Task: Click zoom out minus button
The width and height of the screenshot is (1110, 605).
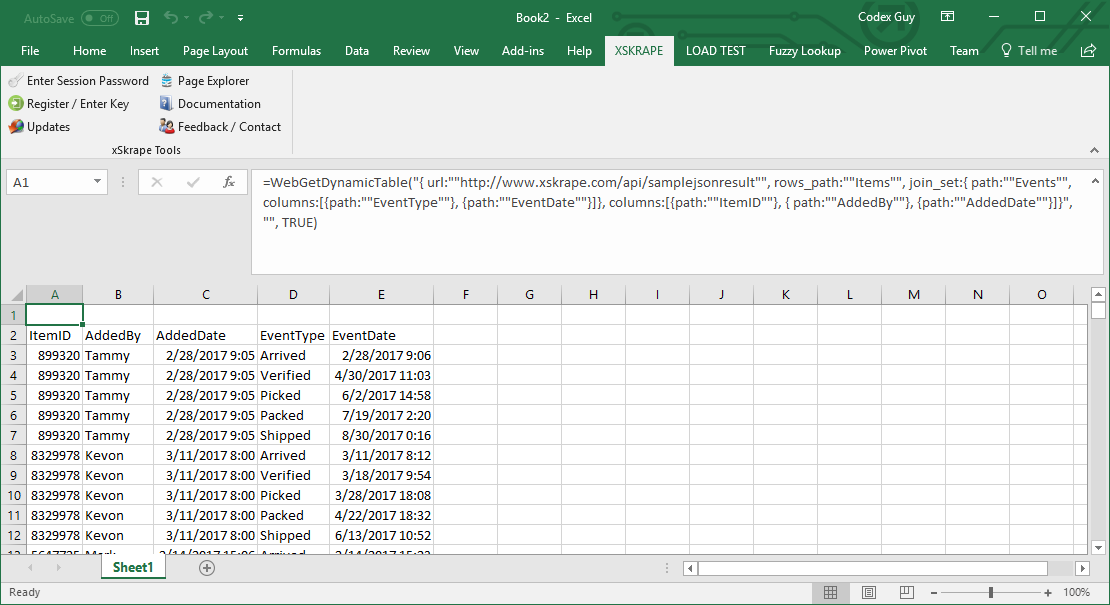Action: point(934,592)
